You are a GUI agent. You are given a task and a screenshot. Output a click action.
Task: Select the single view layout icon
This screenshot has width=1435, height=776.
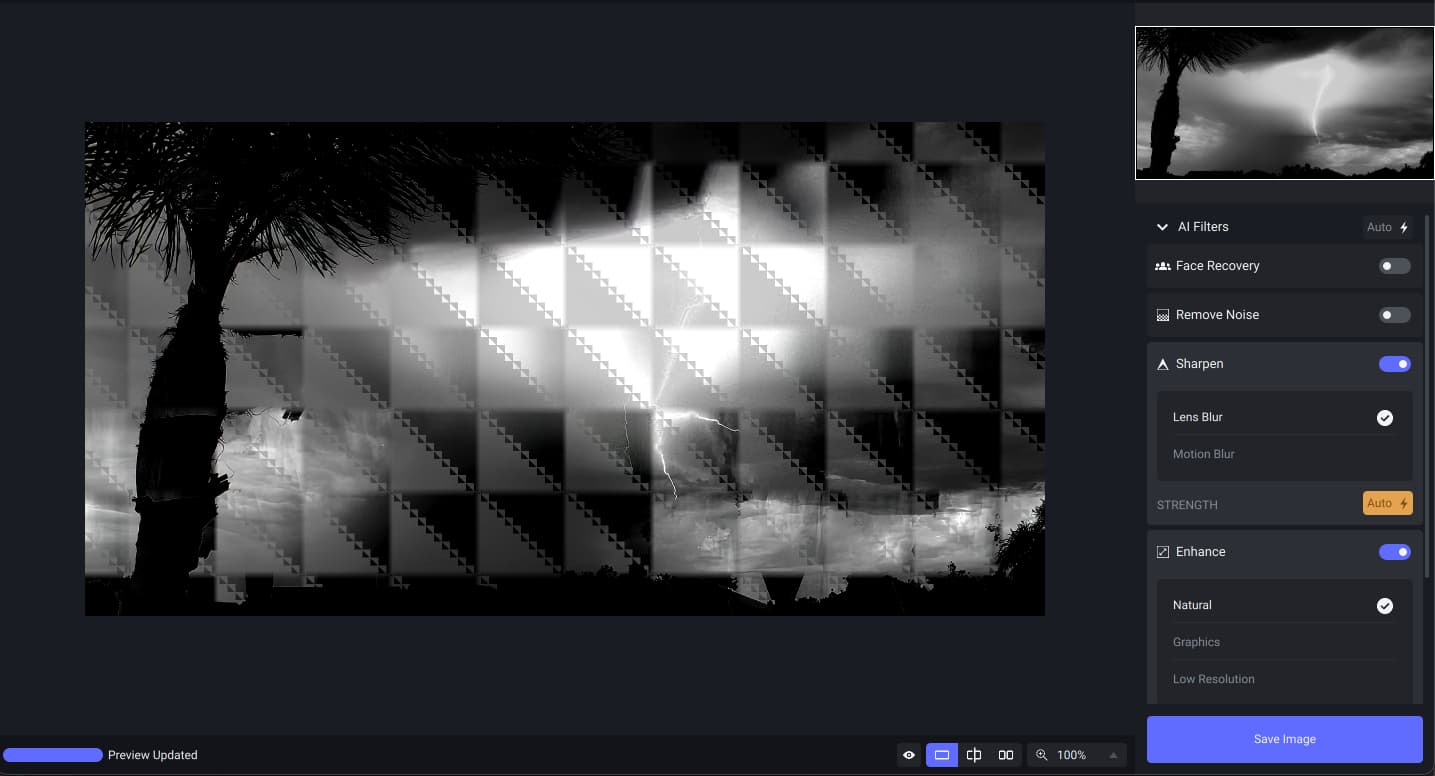[x=941, y=755]
